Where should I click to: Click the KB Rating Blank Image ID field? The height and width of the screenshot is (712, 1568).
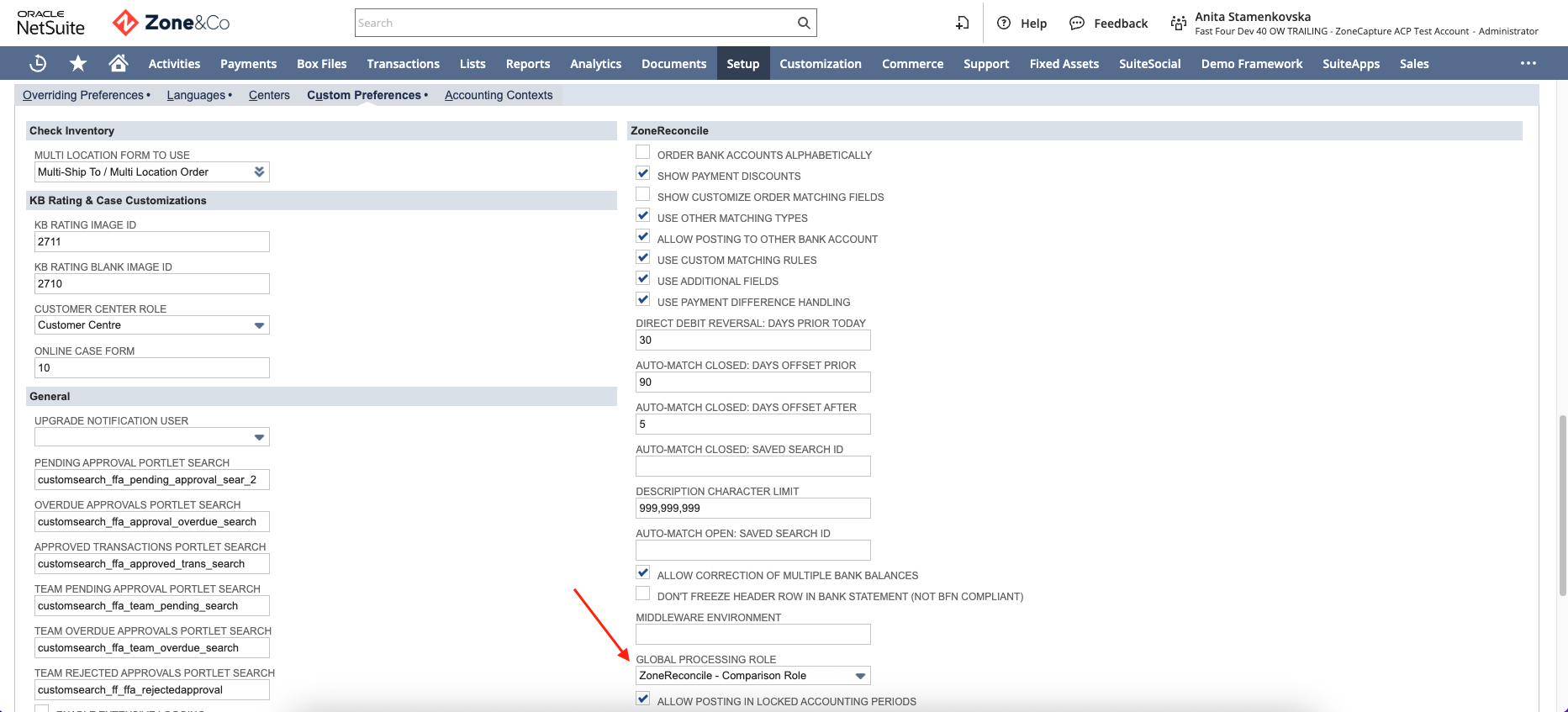coord(151,283)
